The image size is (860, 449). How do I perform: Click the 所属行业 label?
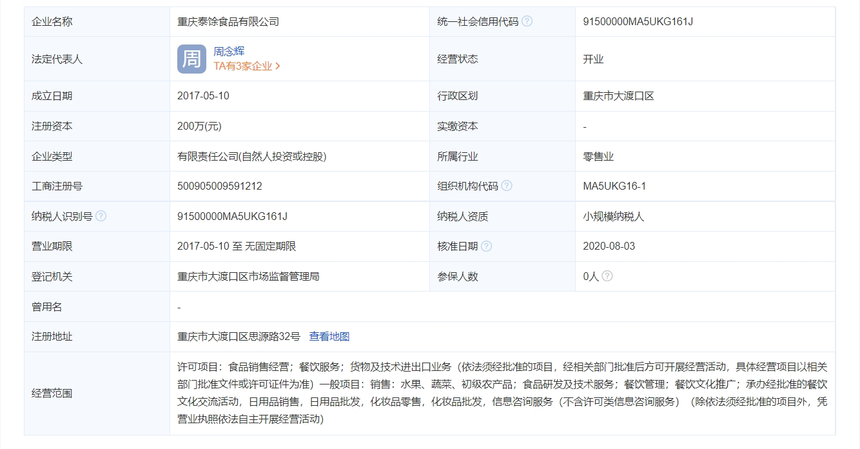tap(457, 156)
